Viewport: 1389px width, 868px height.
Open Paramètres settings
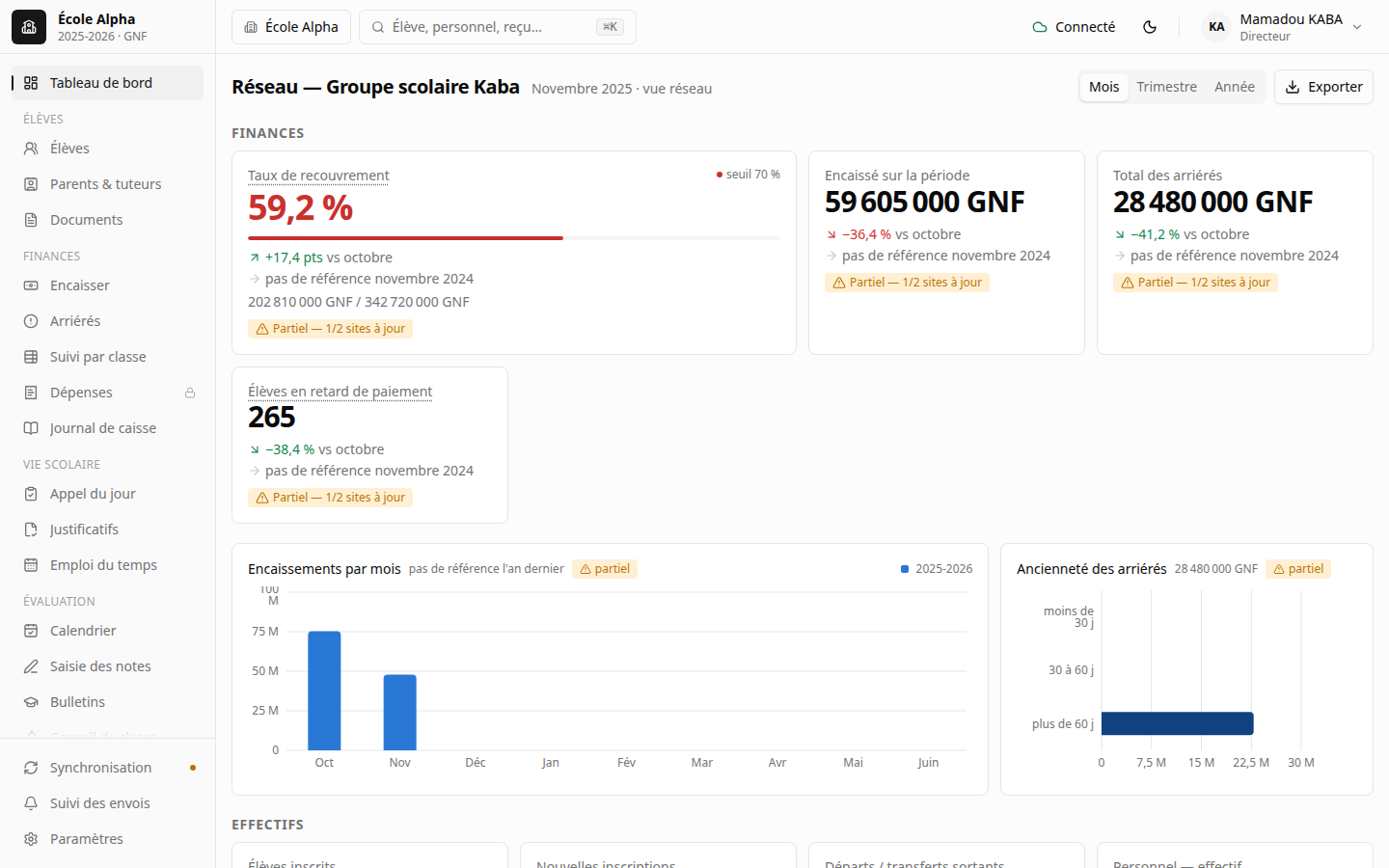pos(107,839)
